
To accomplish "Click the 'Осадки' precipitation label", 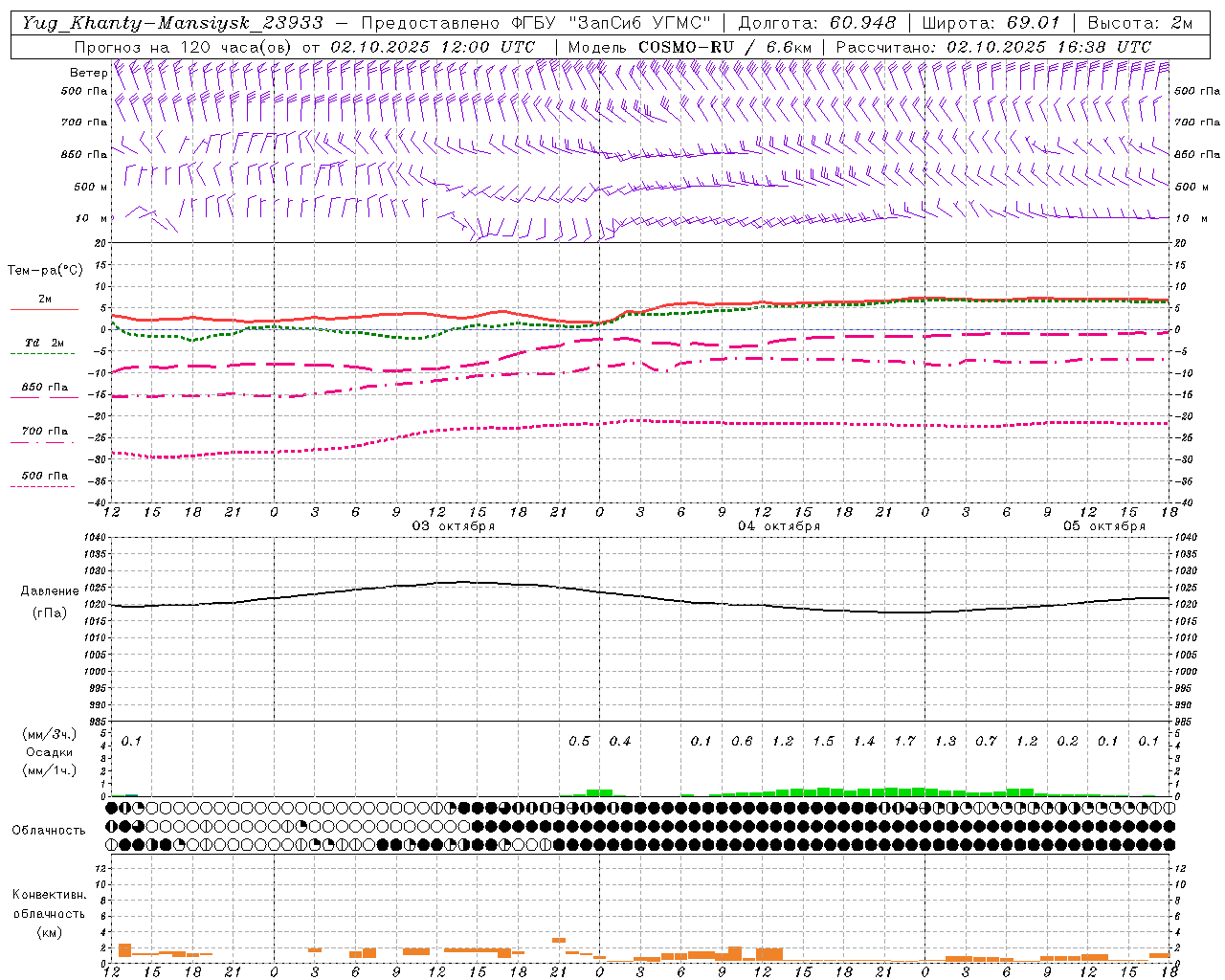I will (50, 752).
